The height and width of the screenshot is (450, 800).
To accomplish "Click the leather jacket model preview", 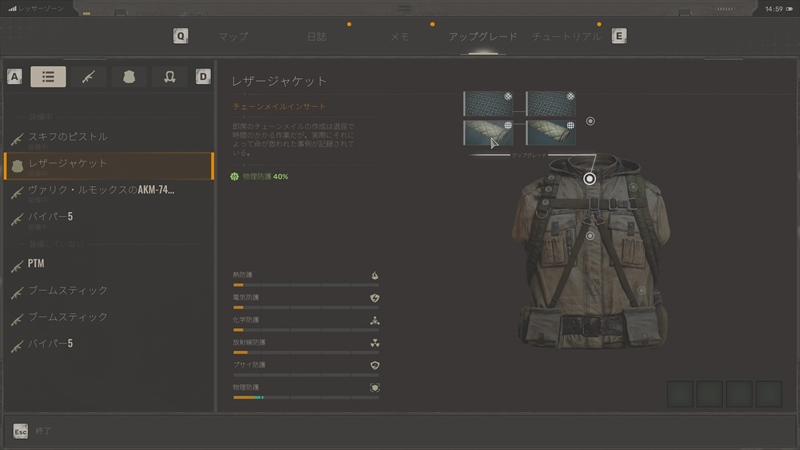I will point(591,253).
